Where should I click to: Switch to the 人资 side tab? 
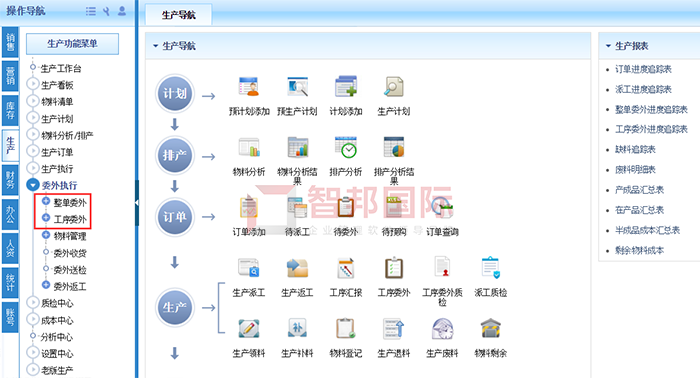10,248
